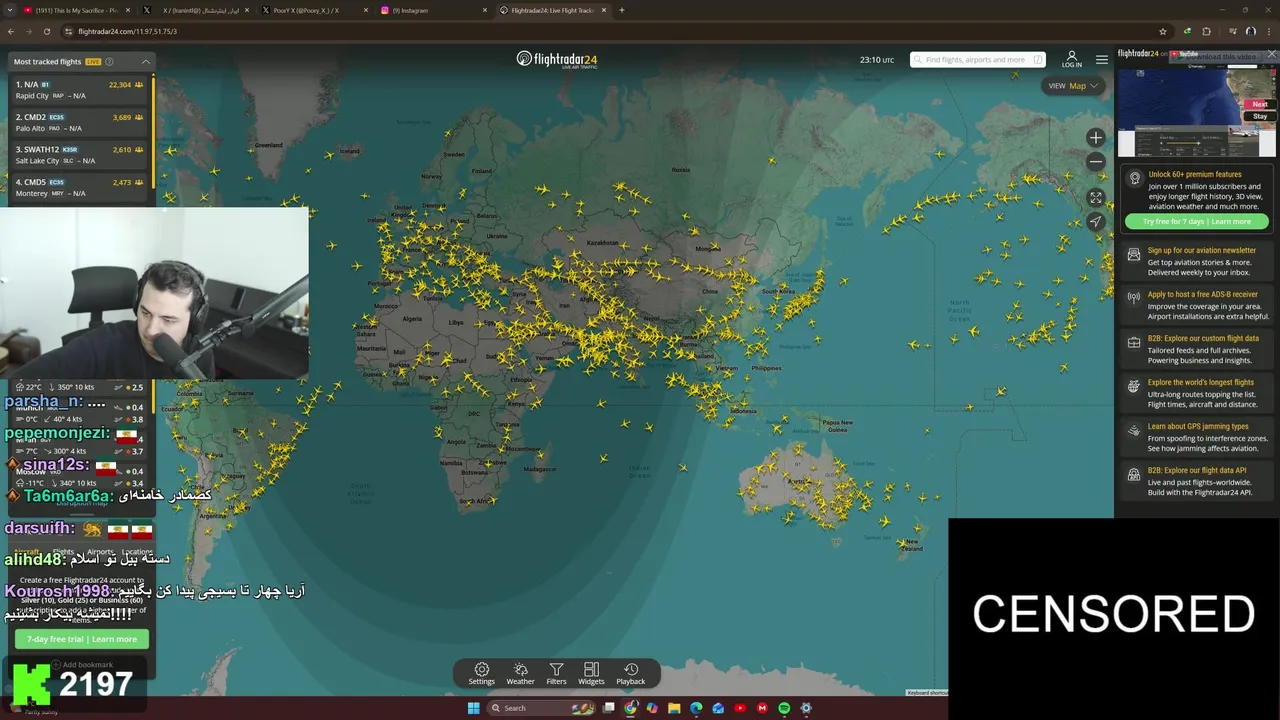Switch to the X Iranintl tab
Viewport: 1280px width, 720px height.
[197, 10]
